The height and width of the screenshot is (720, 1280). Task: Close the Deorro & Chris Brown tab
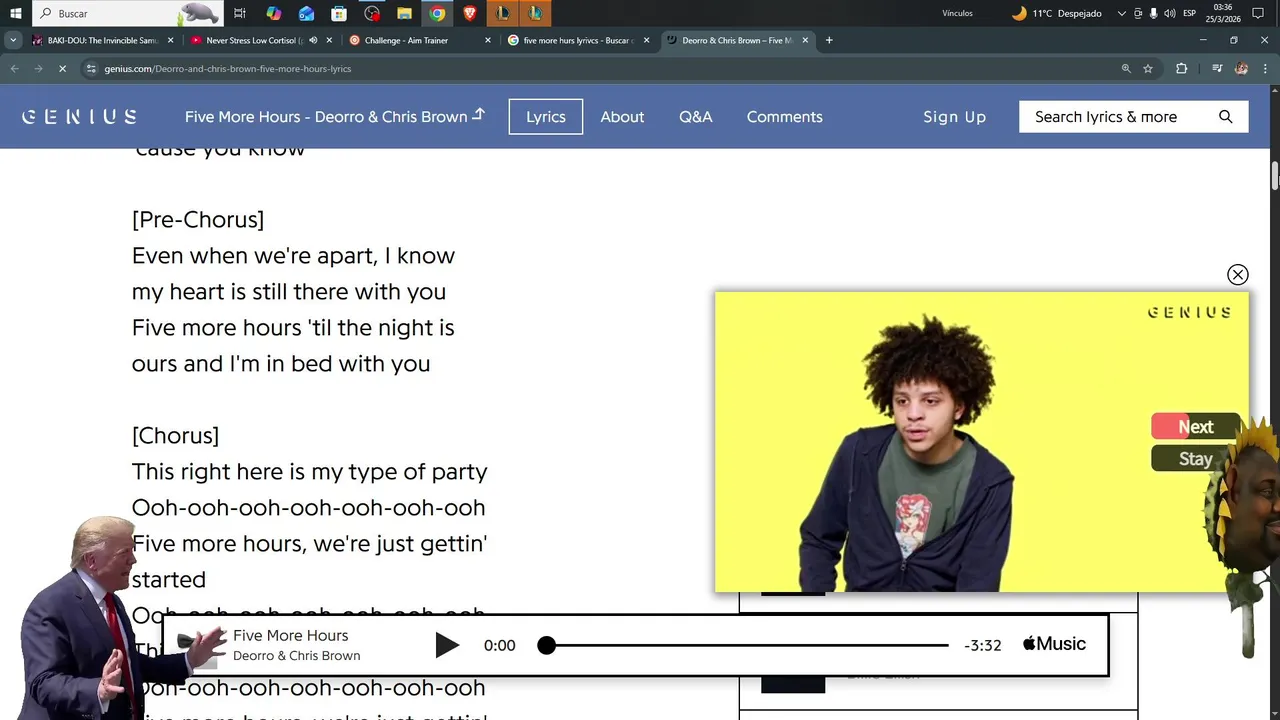[x=805, y=40]
